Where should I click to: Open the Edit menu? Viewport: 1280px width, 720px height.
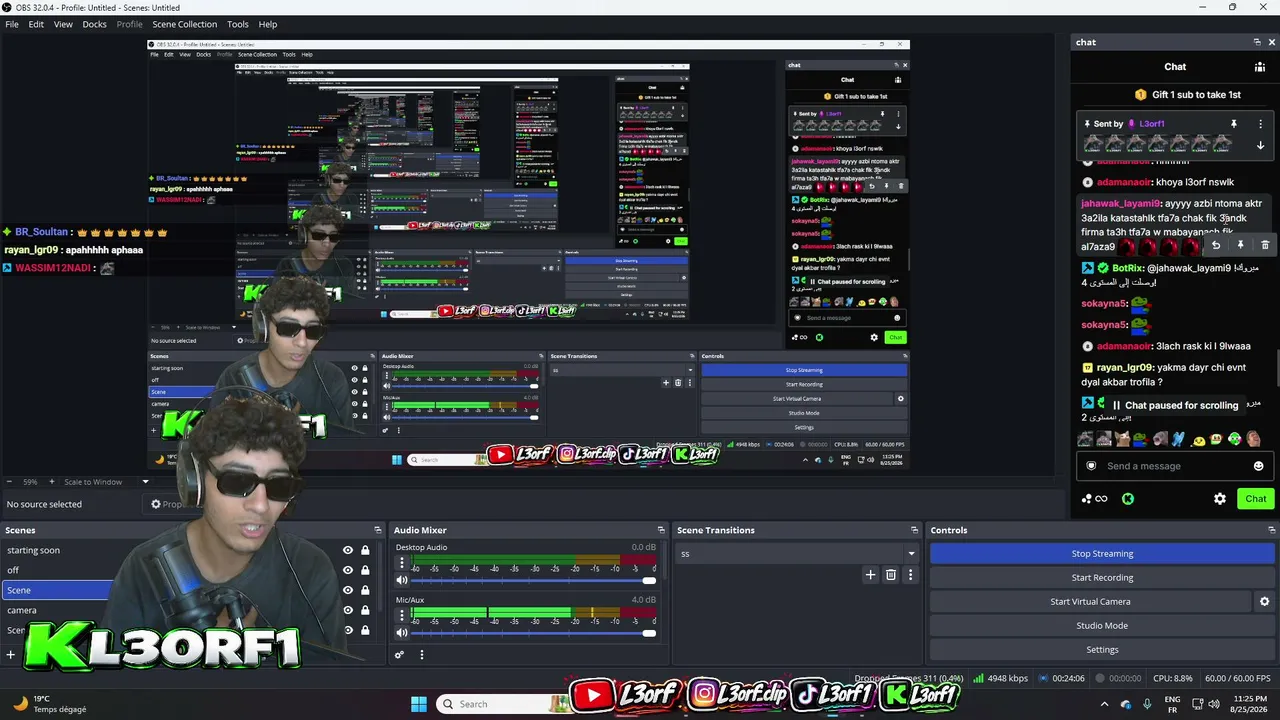point(36,24)
